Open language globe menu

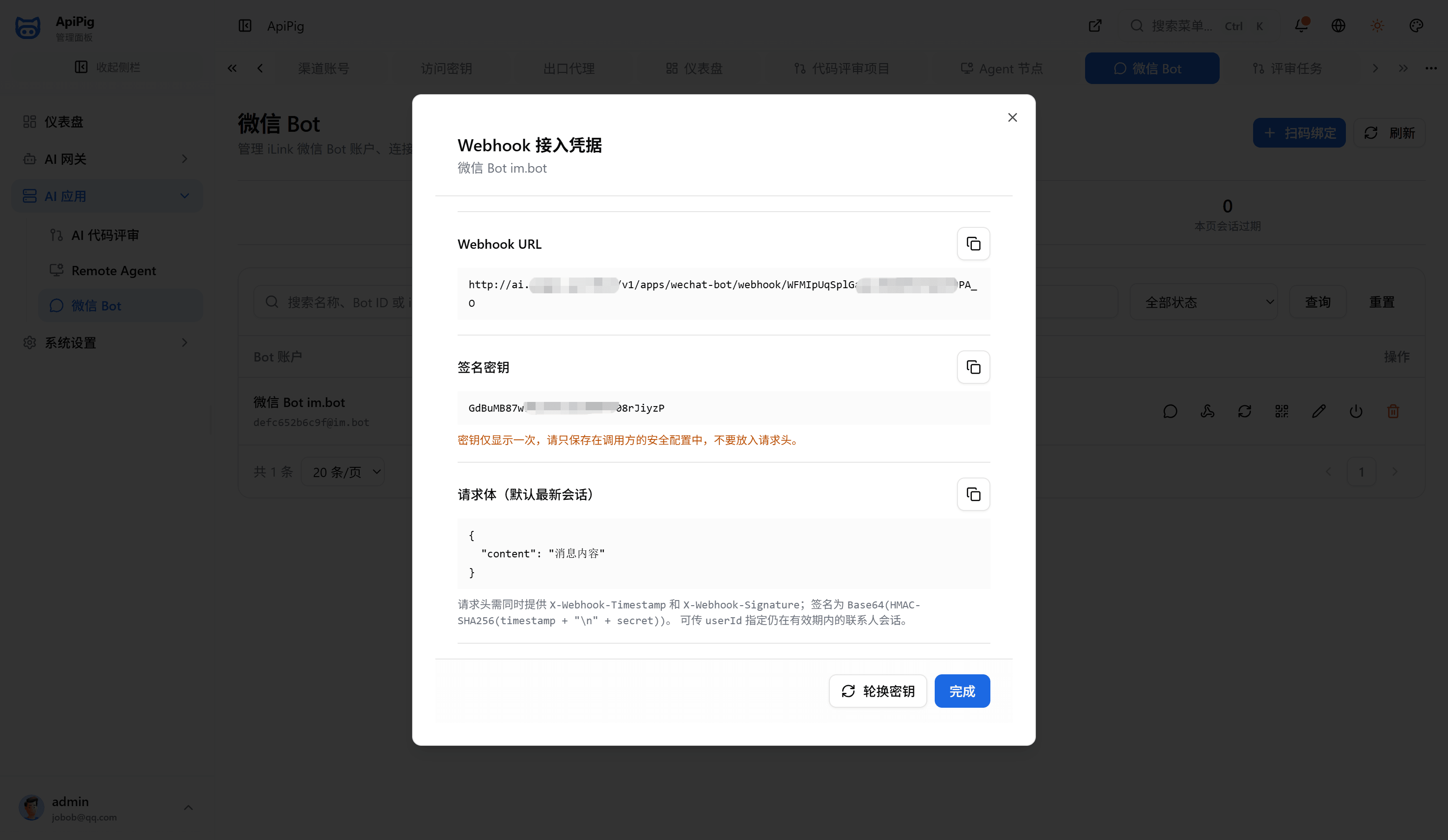coord(1338,26)
